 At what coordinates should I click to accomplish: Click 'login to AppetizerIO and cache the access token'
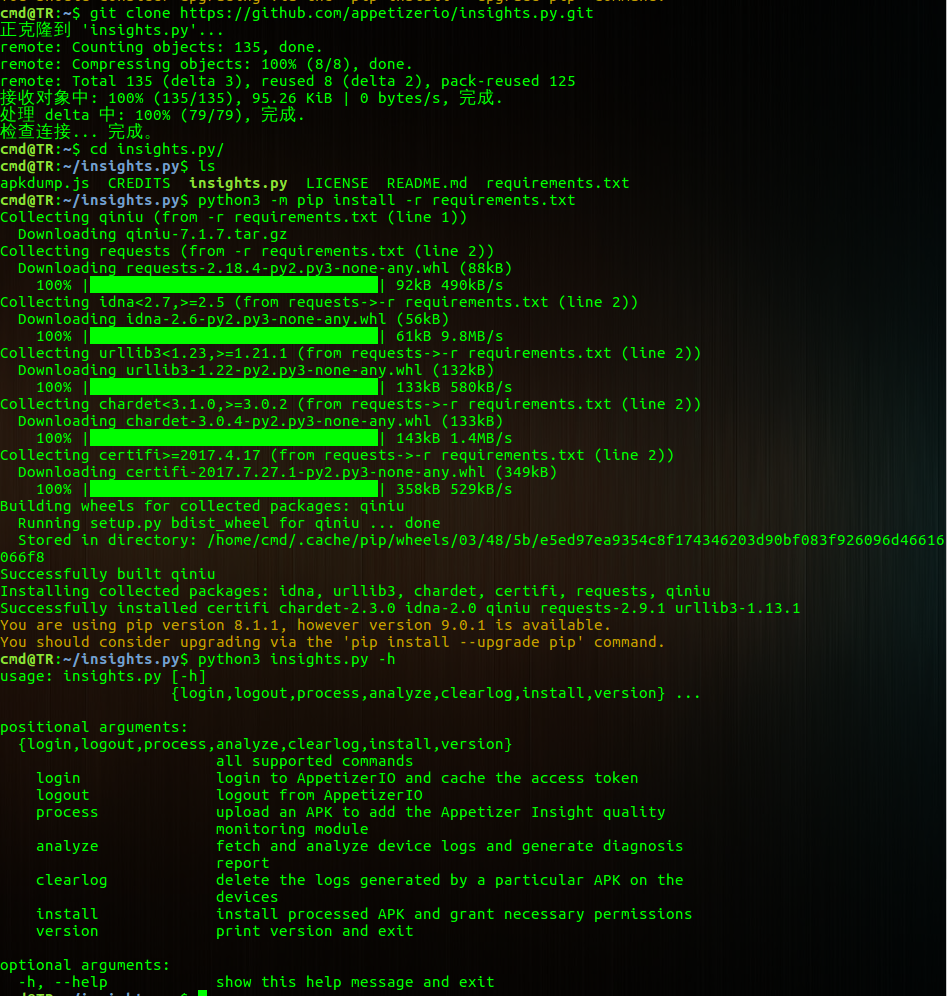[x=427, y=778]
